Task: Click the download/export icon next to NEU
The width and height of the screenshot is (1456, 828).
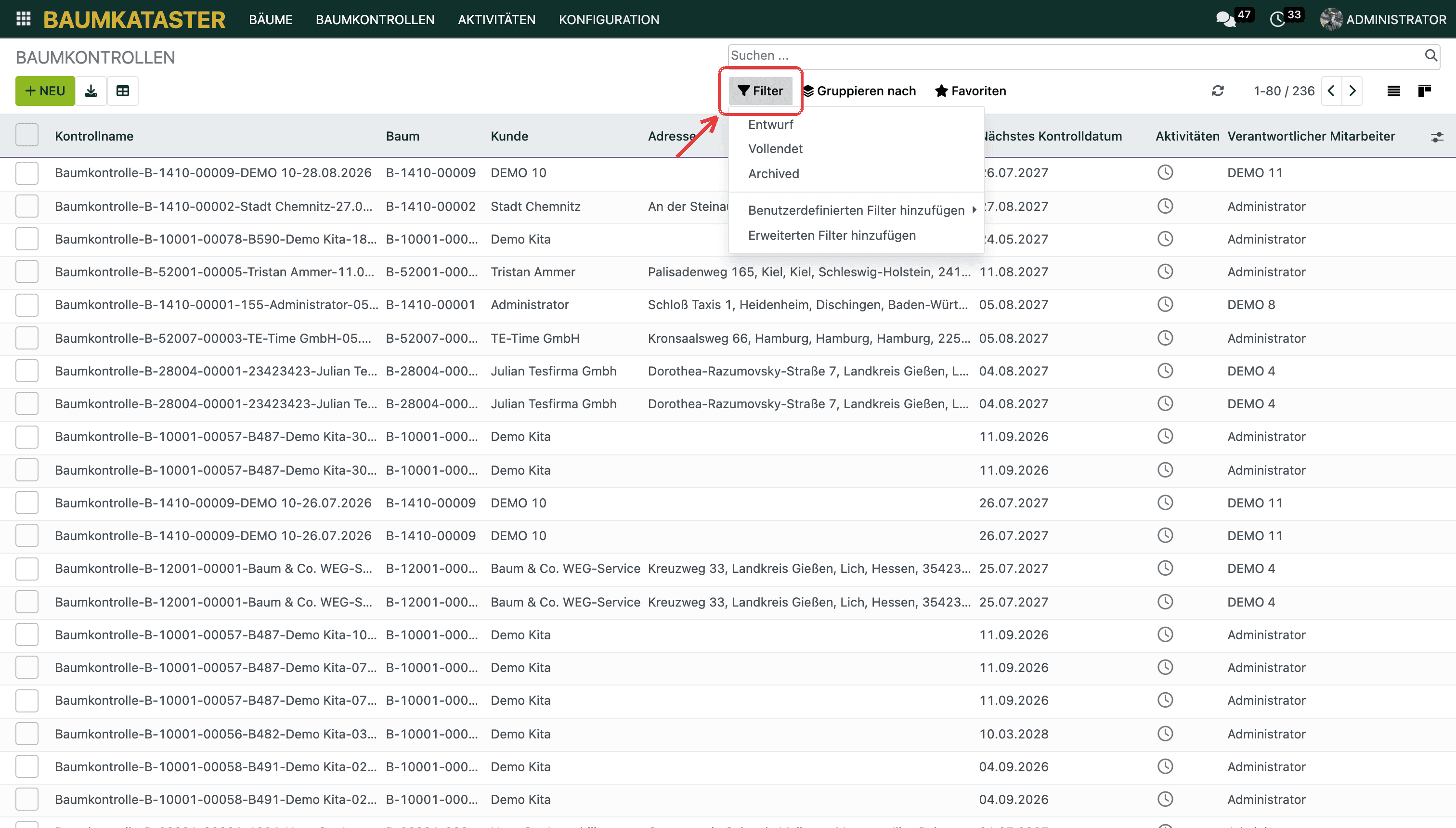Action: 91,91
